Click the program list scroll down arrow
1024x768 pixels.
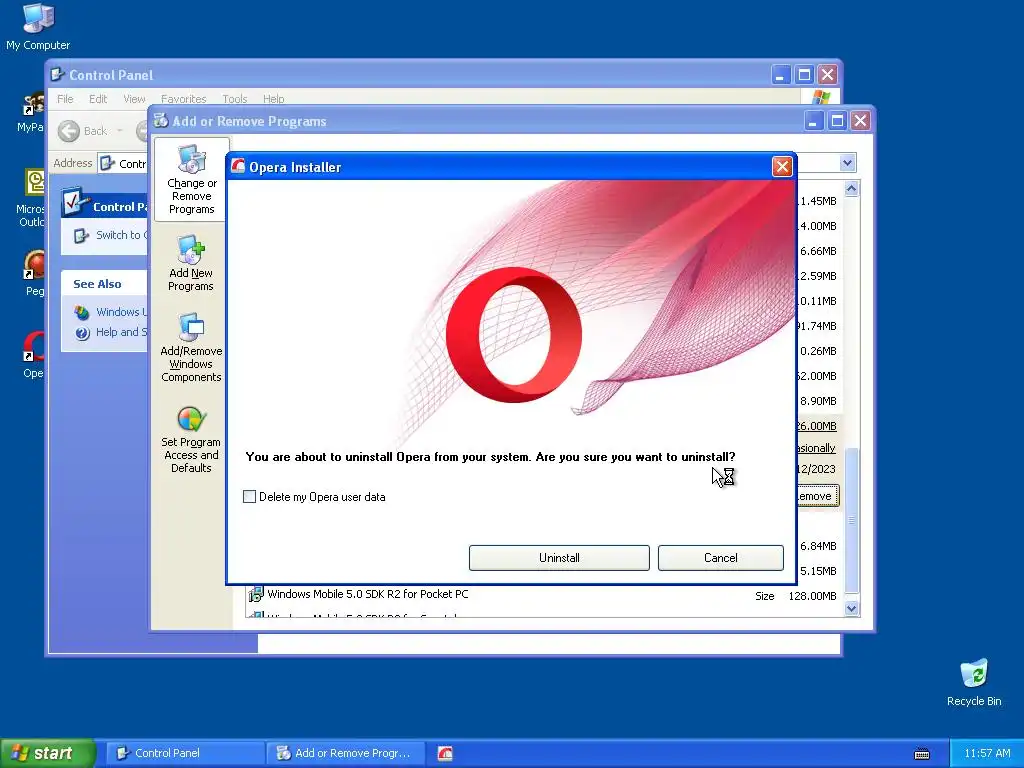pos(851,608)
